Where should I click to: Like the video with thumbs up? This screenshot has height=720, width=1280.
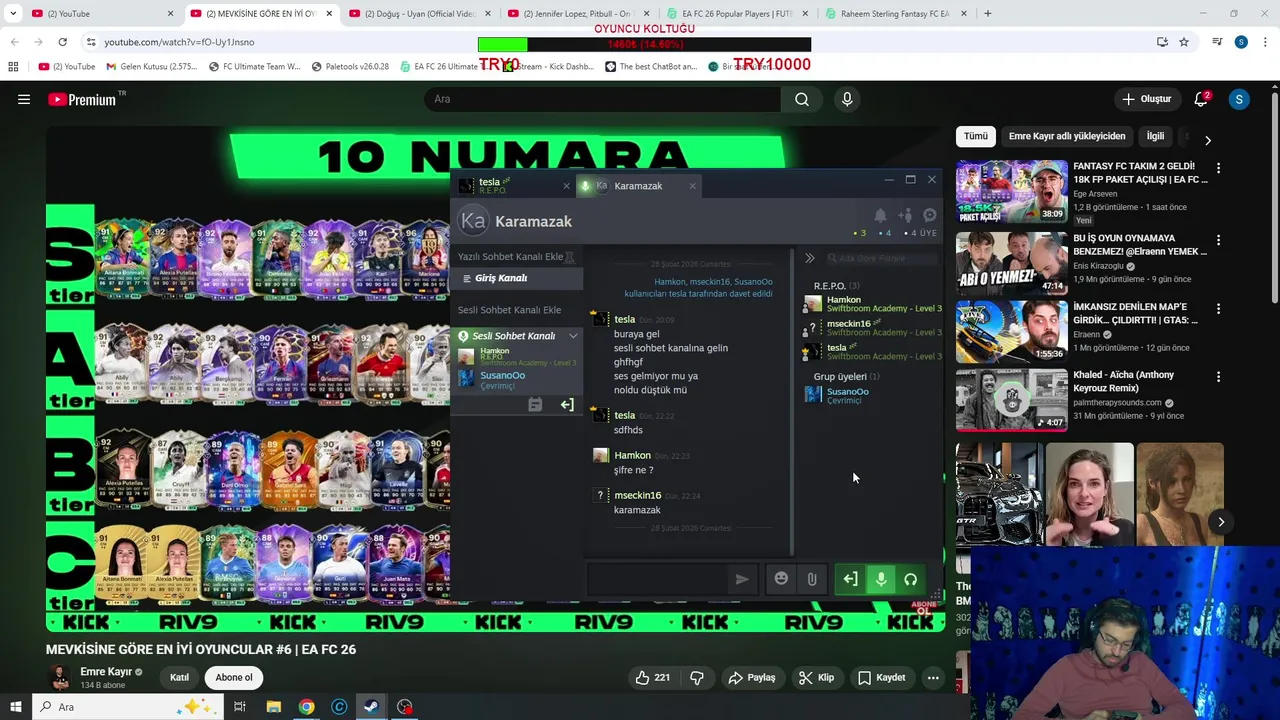652,678
